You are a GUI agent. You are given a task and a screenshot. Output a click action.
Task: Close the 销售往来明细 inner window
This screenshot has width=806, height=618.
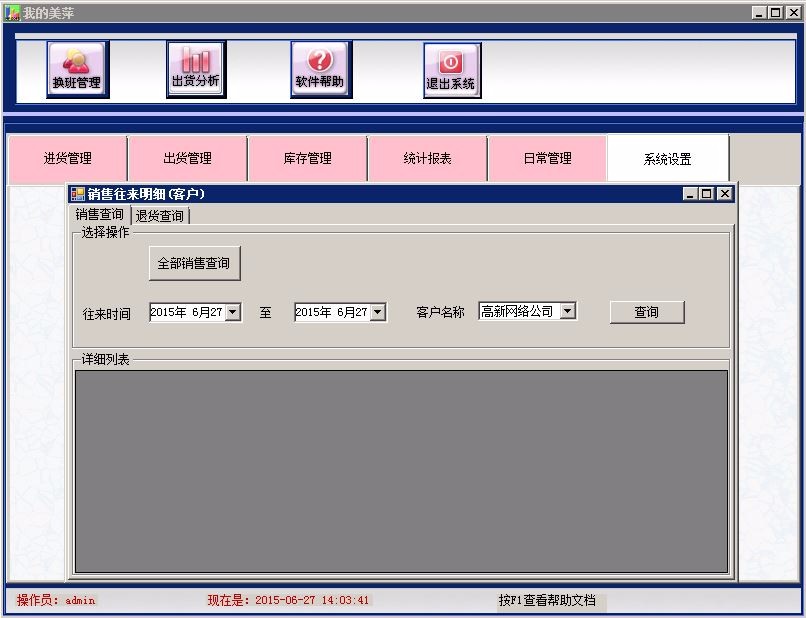click(725, 194)
